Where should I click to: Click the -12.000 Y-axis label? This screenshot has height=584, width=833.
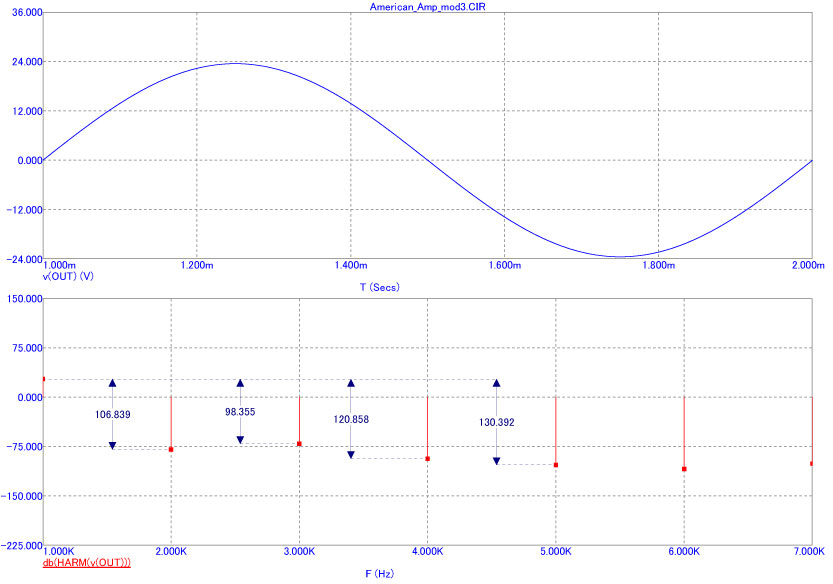[24, 210]
